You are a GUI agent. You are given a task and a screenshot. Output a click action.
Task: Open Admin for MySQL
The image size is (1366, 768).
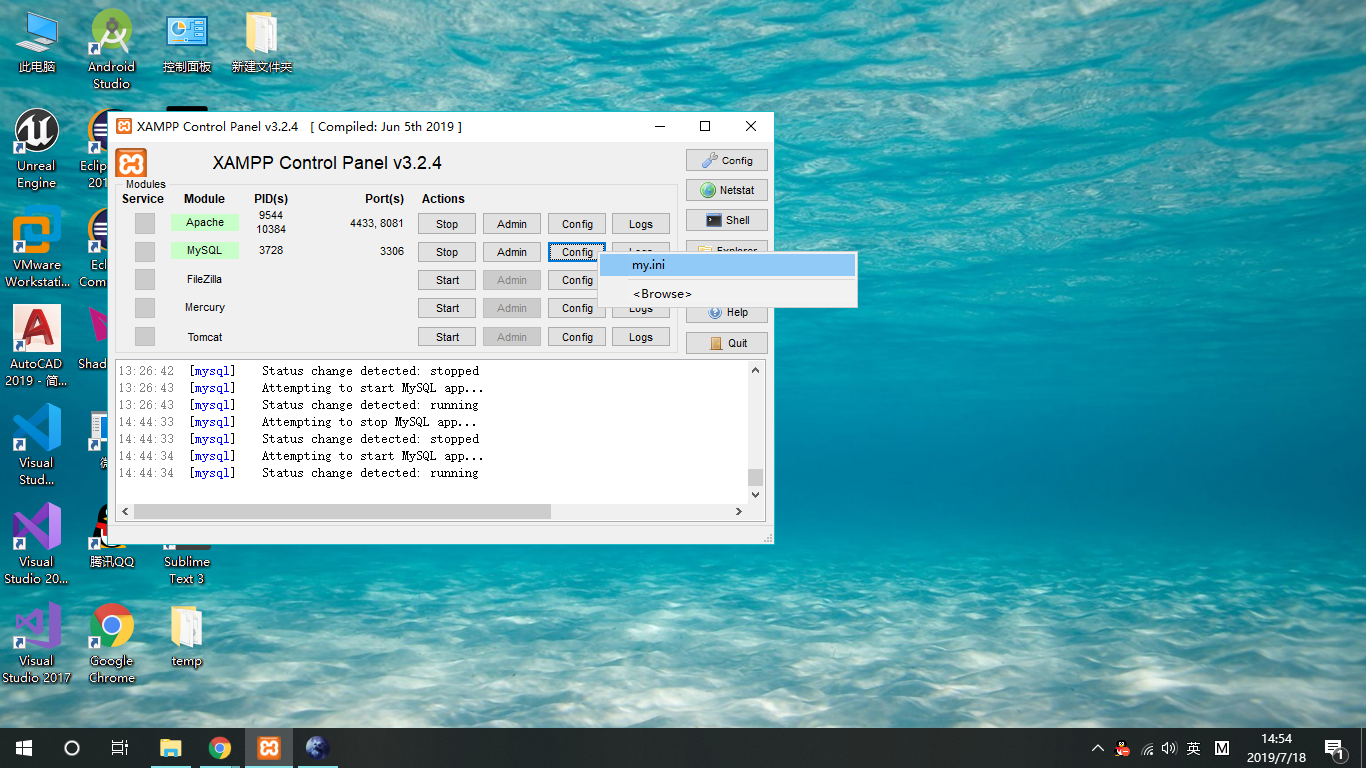pyautogui.click(x=511, y=251)
